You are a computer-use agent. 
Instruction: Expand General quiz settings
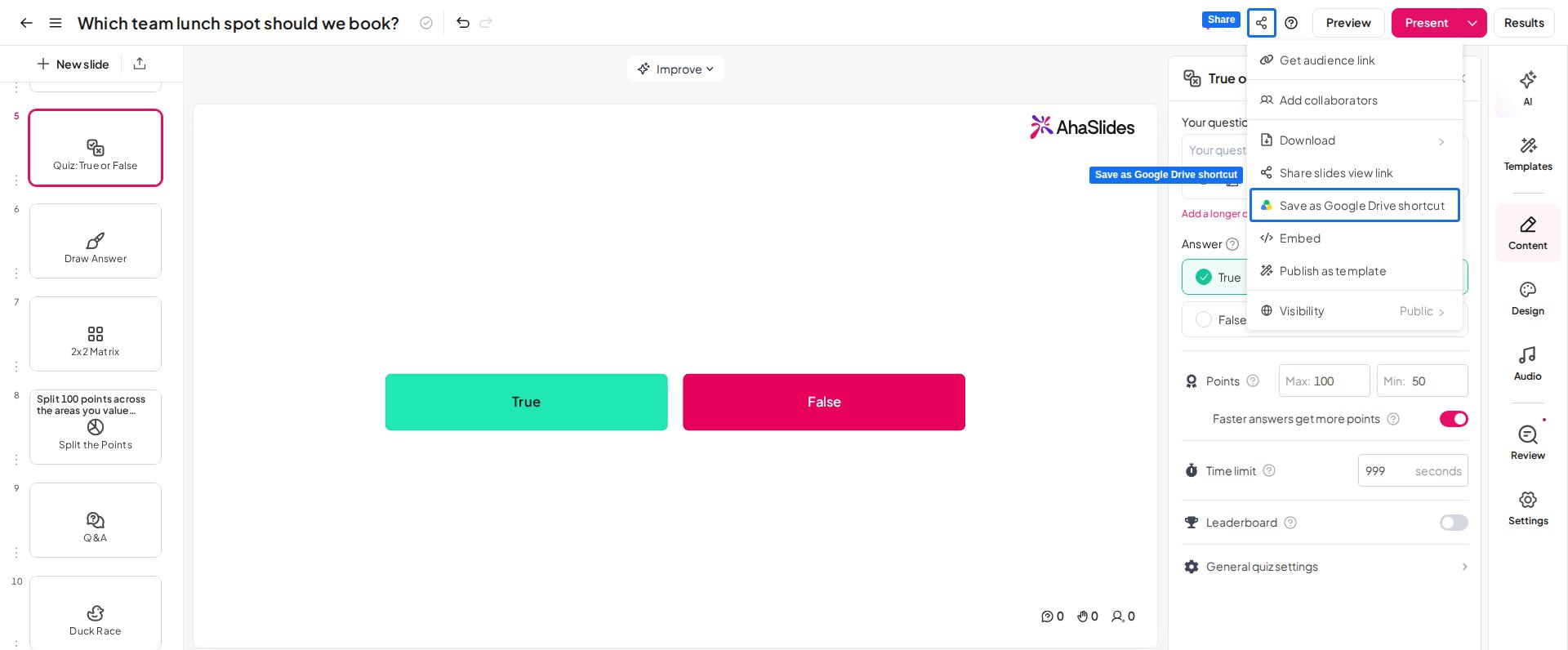click(1326, 567)
